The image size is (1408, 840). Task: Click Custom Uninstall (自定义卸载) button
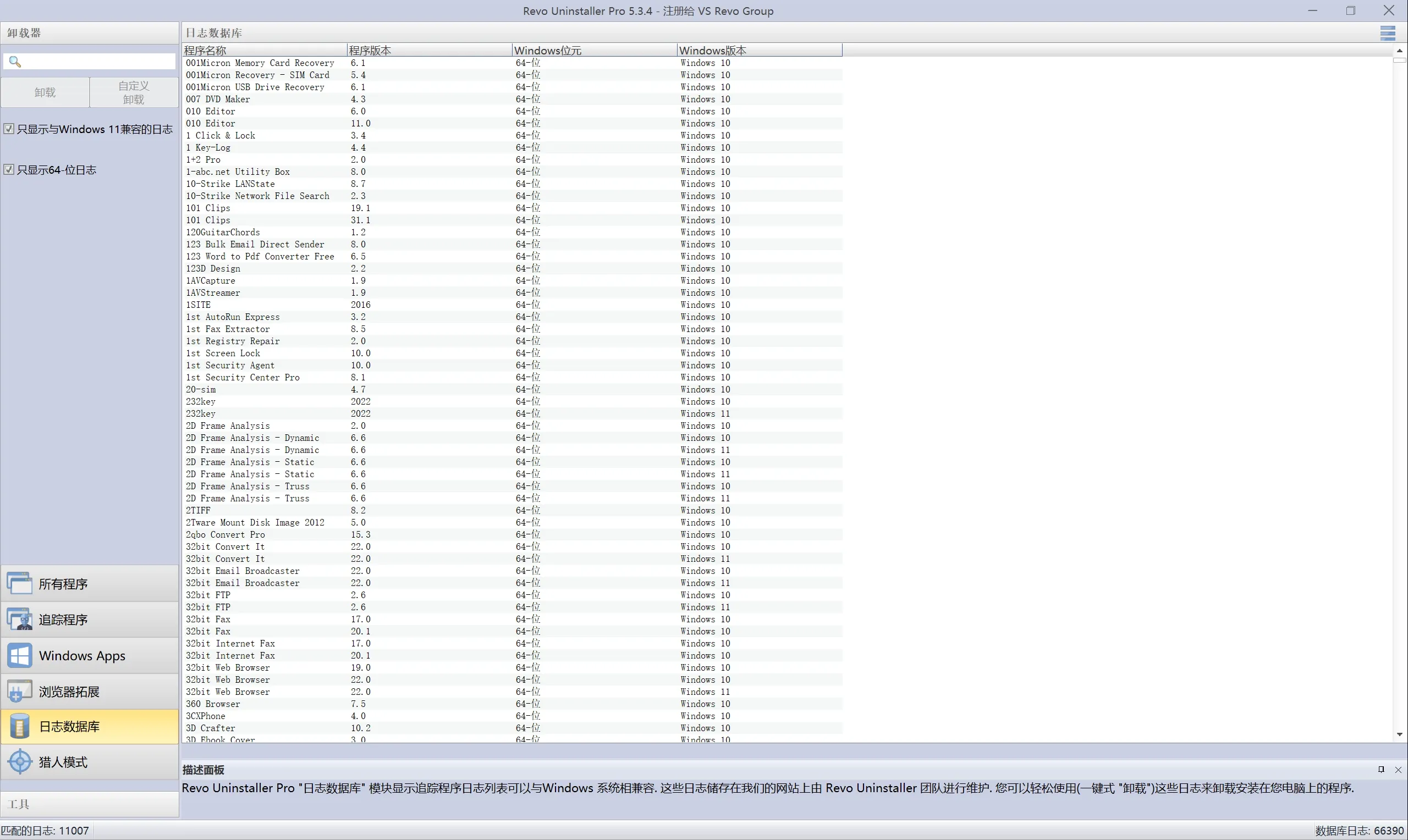pyautogui.click(x=134, y=92)
